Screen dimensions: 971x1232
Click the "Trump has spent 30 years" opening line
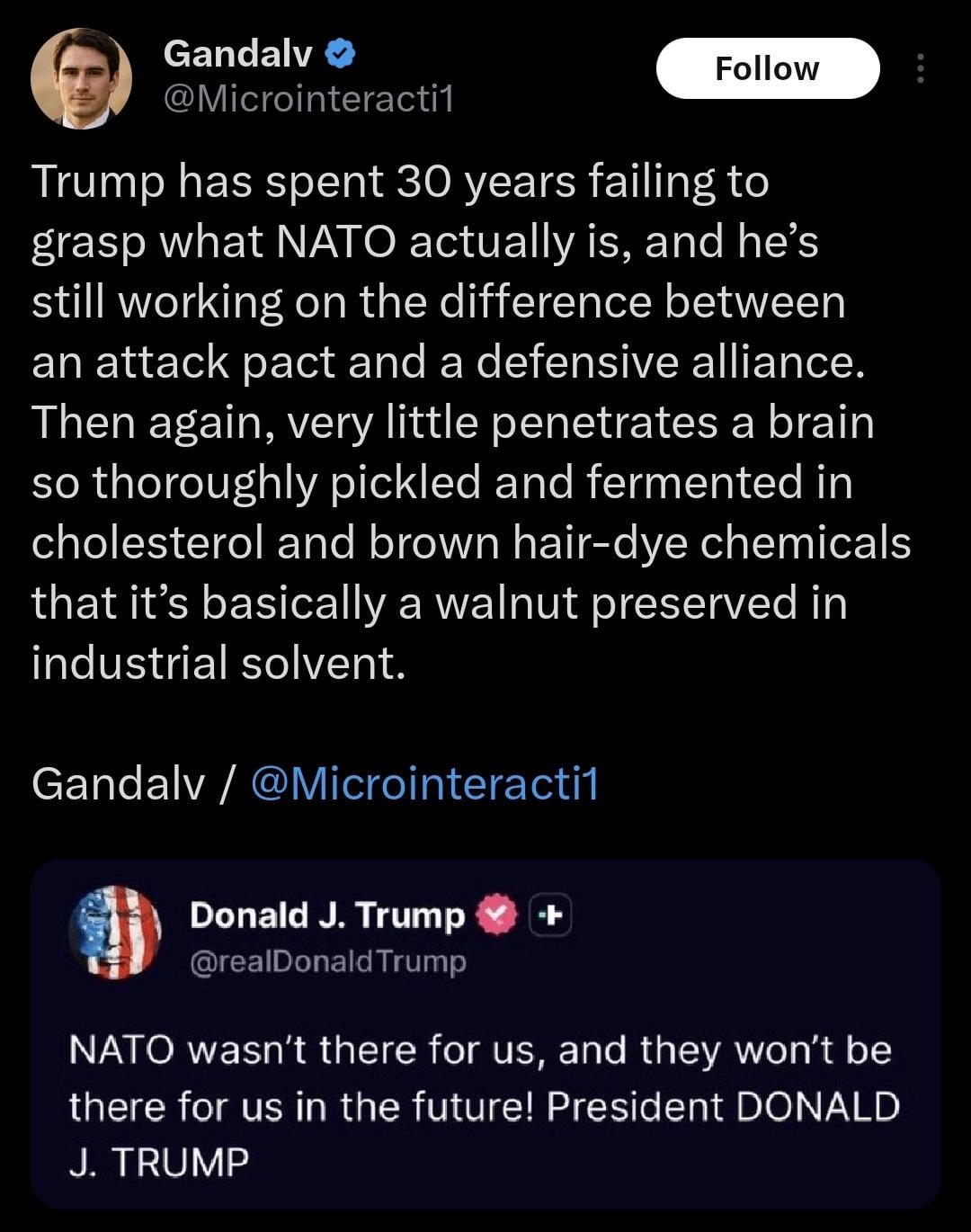(x=400, y=182)
